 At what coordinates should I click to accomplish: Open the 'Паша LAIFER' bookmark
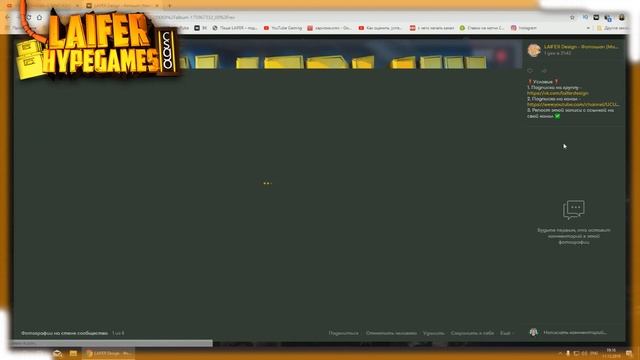click(235, 28)
